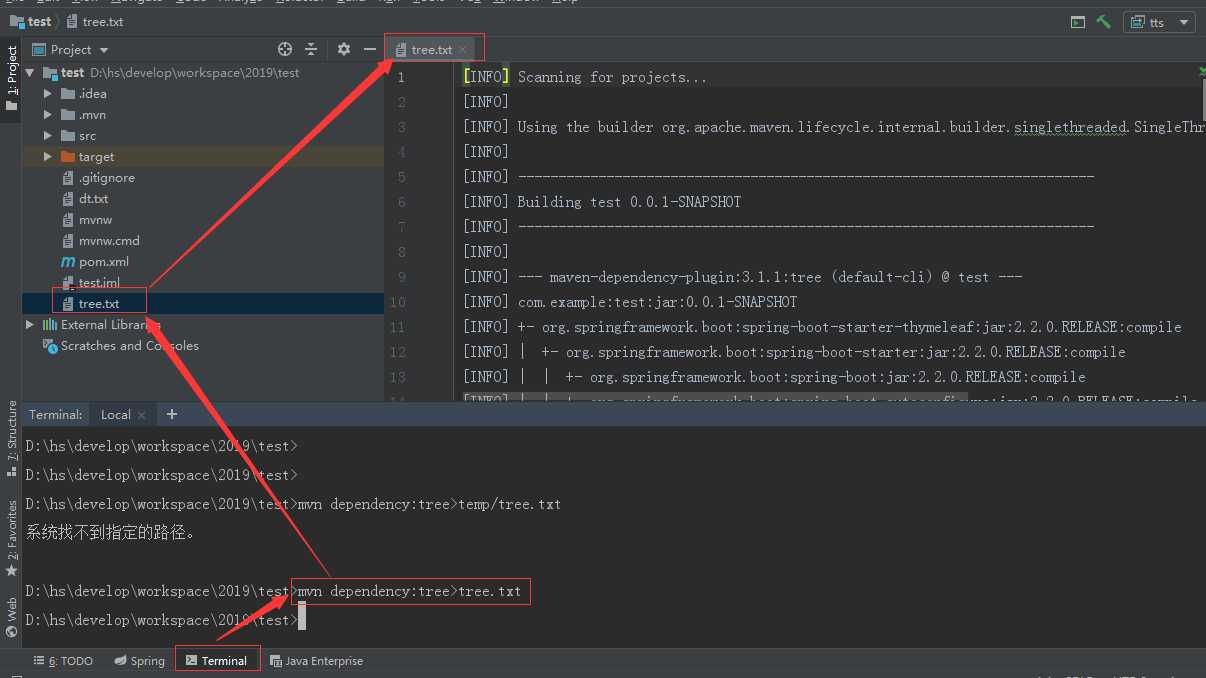
Task: Select Scratches and Consoles node
Action: 130,345
